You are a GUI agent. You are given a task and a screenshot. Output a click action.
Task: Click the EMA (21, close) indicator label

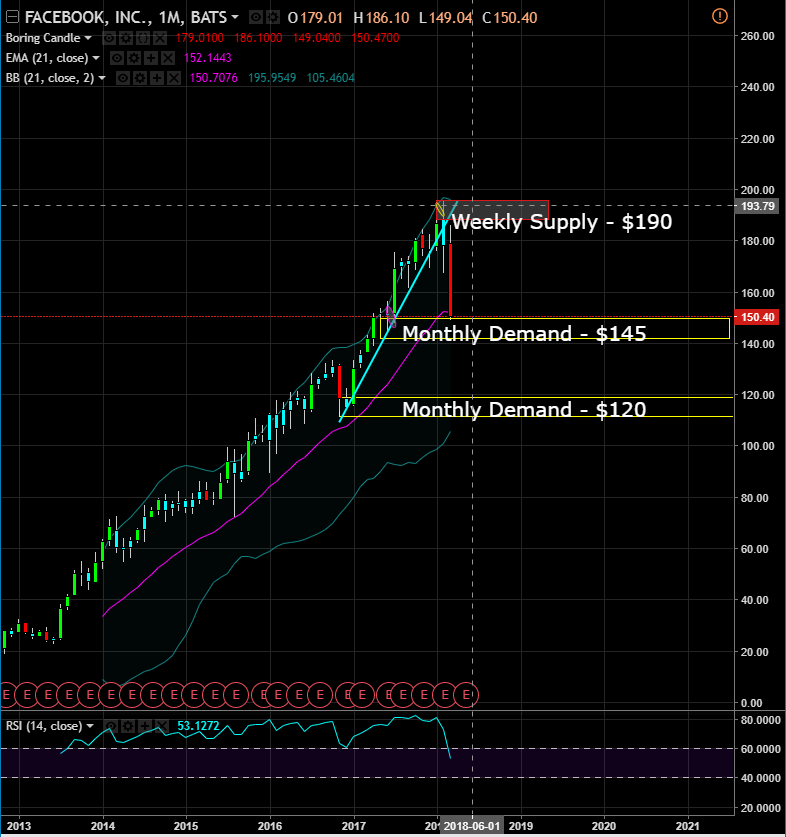pyautogui.click(x=47, y=58)
